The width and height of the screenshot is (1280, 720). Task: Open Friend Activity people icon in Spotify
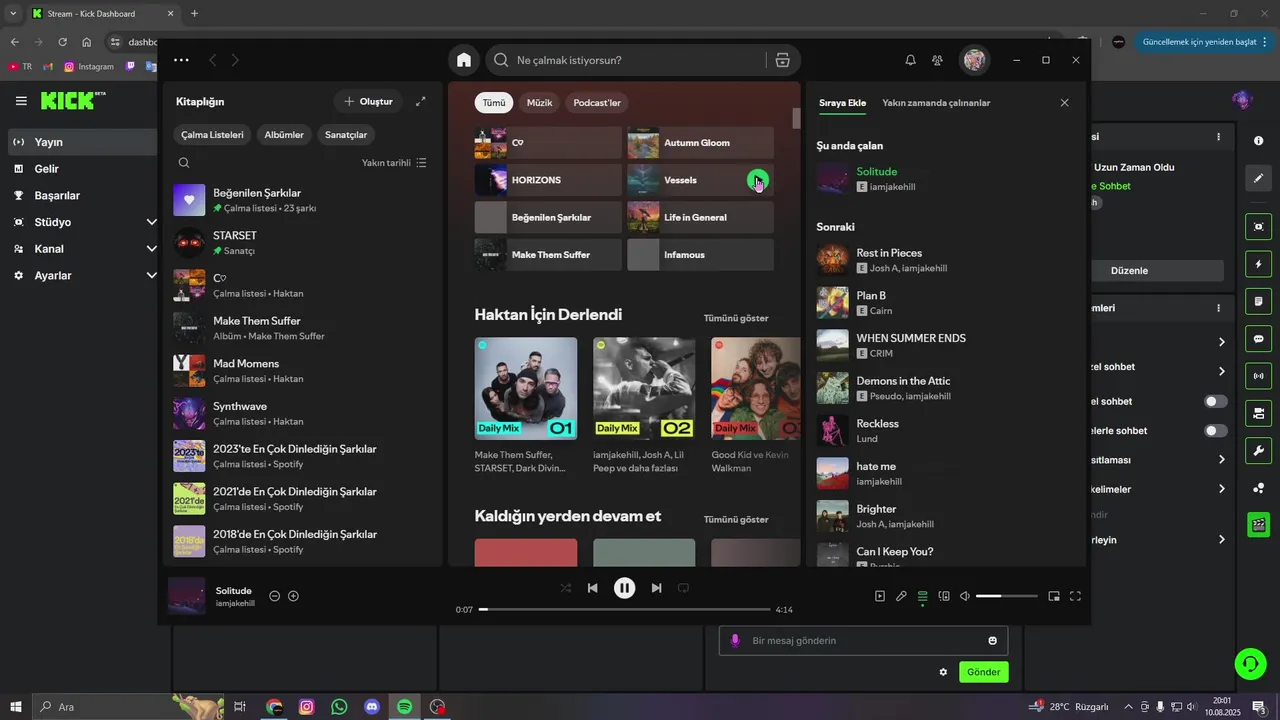click(x=937, y=60)
